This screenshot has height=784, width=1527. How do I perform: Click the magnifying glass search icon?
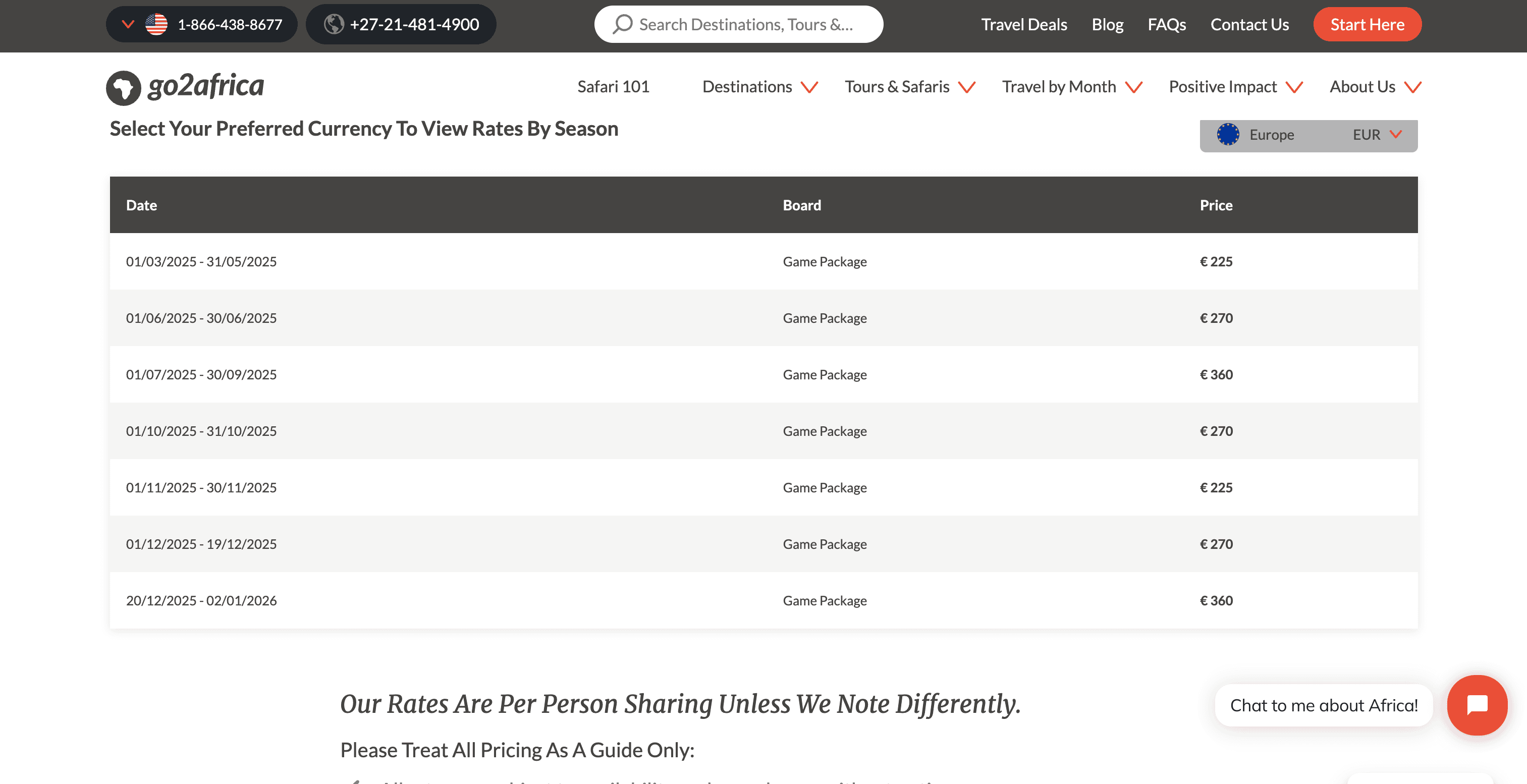(622, 24)
